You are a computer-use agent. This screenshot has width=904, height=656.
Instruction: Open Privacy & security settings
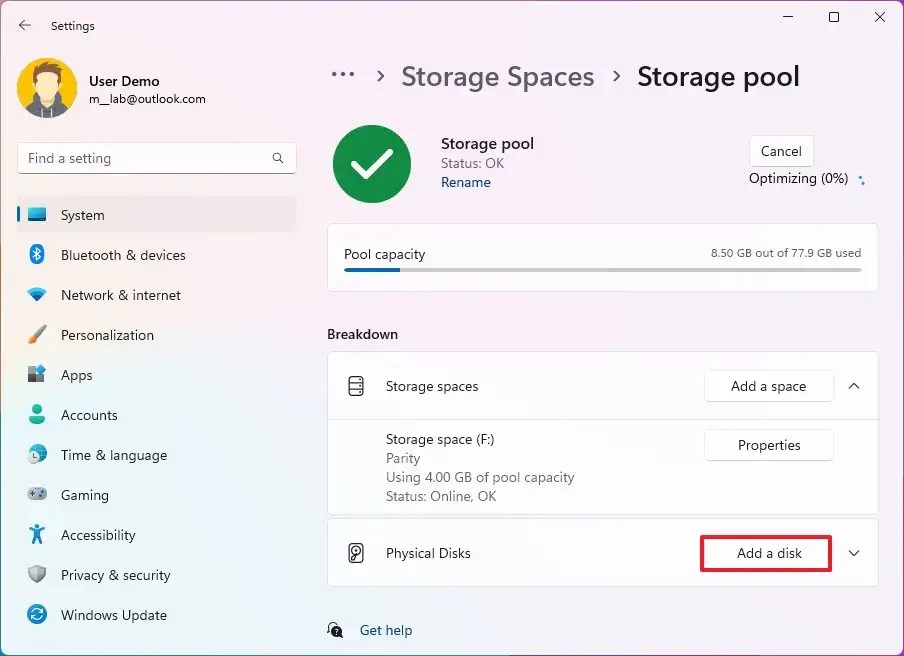116,575
